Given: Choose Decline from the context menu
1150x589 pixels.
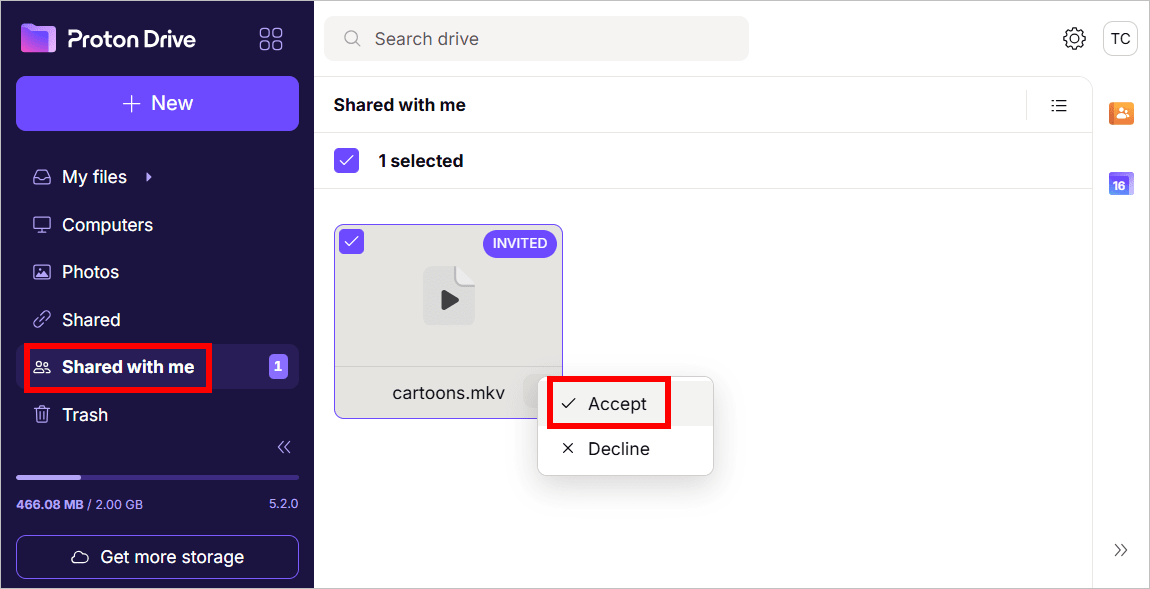Looking at the screenshot, I should click(x=625, y=449).
